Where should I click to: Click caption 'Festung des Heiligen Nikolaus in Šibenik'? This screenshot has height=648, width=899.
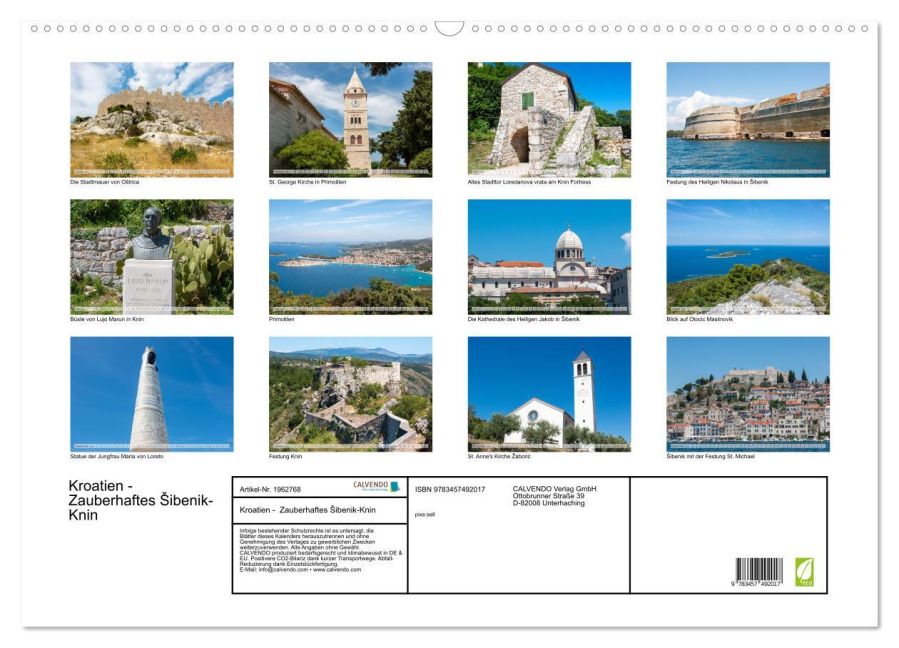coord(717,182)
